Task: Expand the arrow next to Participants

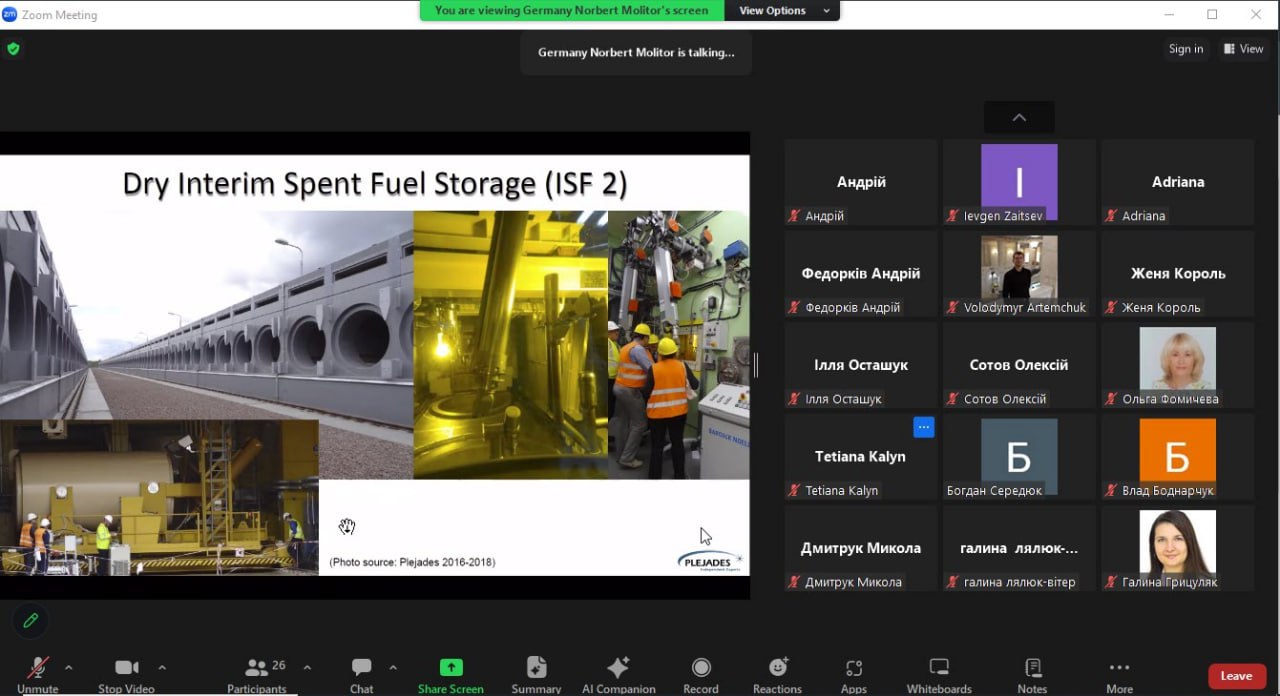Action: (x=307, y=667)
